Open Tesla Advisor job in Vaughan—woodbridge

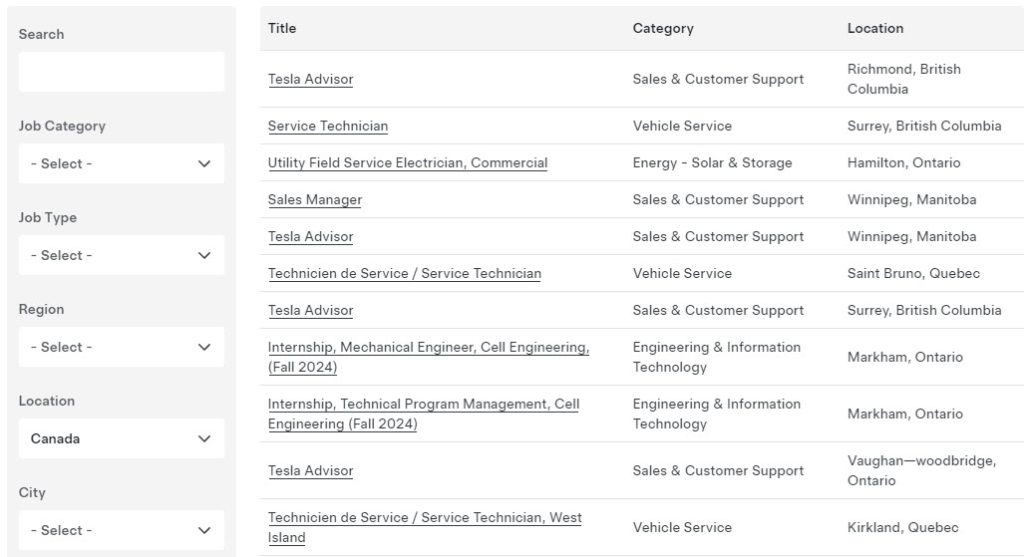[x=310, y=471]
